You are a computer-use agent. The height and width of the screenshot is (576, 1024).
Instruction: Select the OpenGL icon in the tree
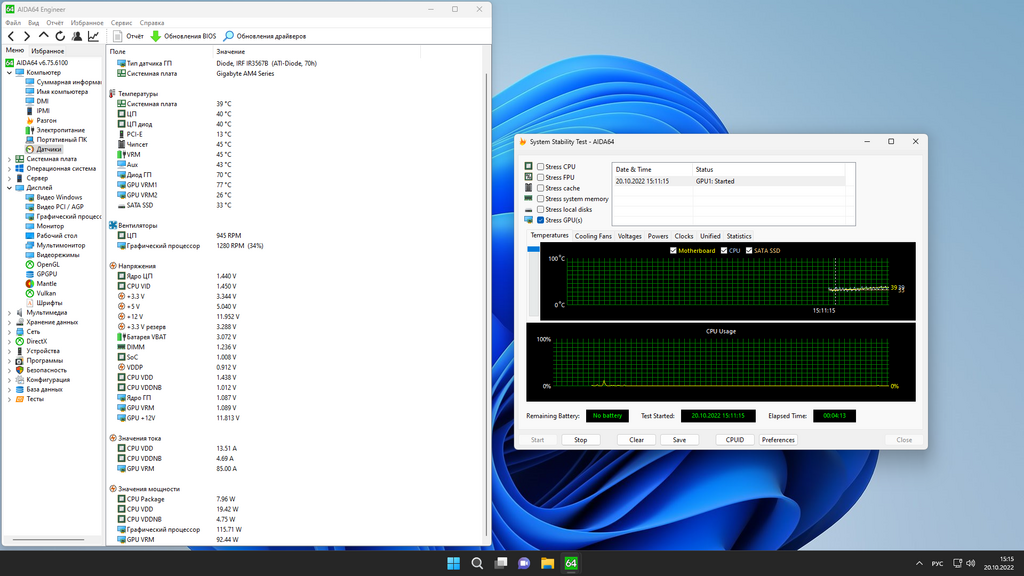(x=29, y=264)
